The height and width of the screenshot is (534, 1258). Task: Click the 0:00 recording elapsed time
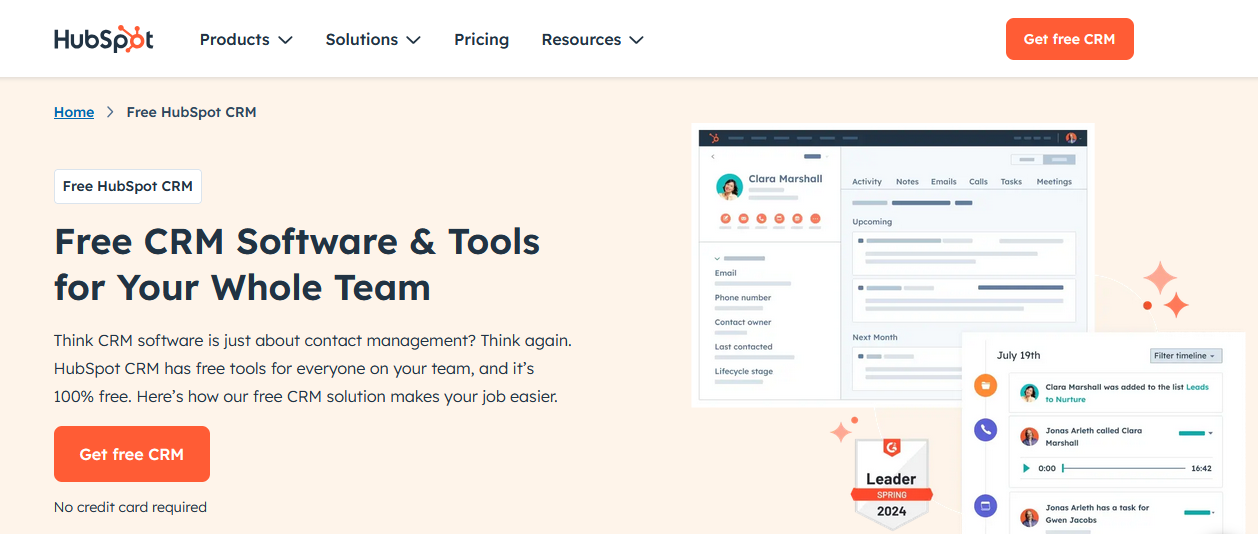coord(1047,468)
